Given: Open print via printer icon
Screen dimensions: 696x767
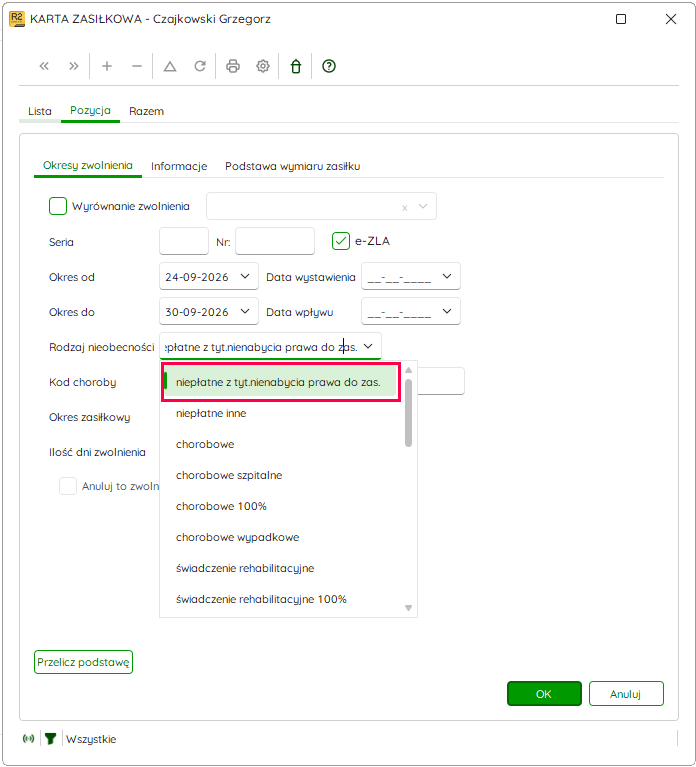Looking at the screenshot, I should [x=233, y=66].
